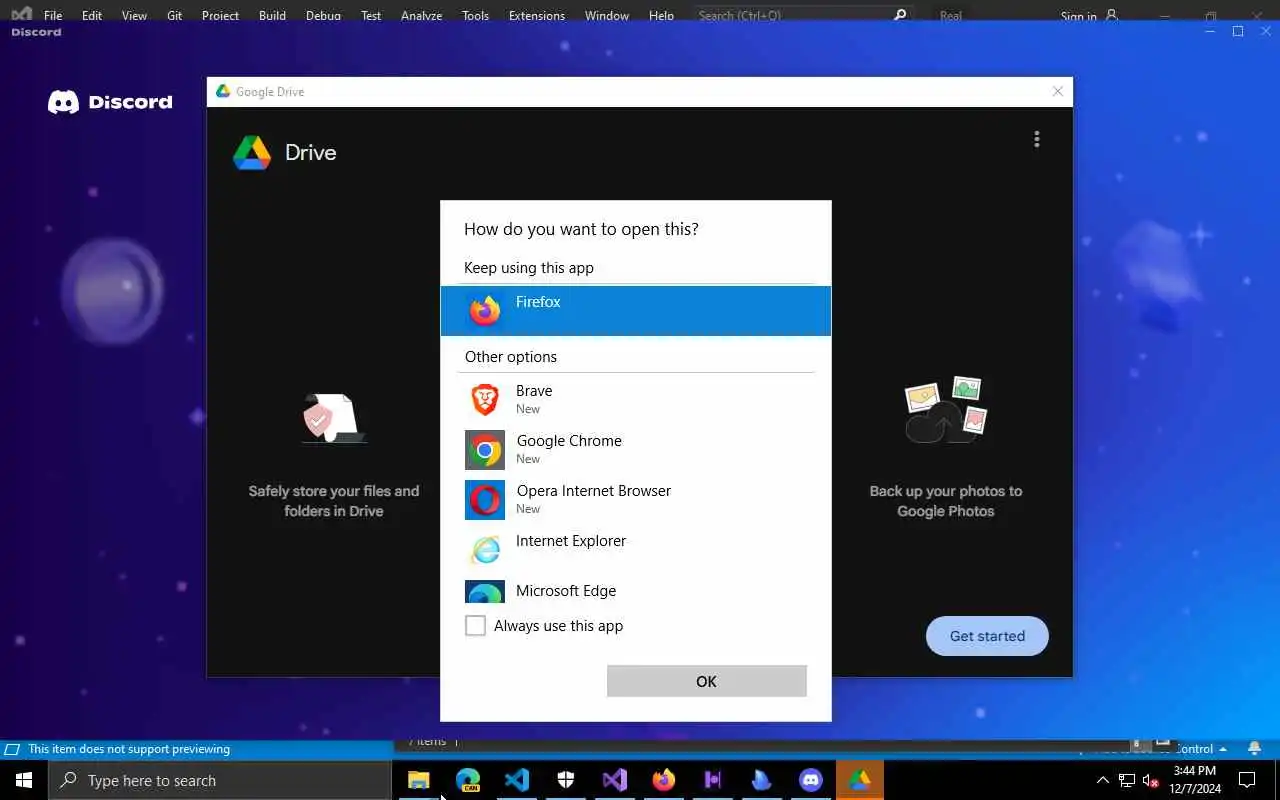Select Opera Internet Browser option
1280x800 pixels.
click(x=636, y=499)
